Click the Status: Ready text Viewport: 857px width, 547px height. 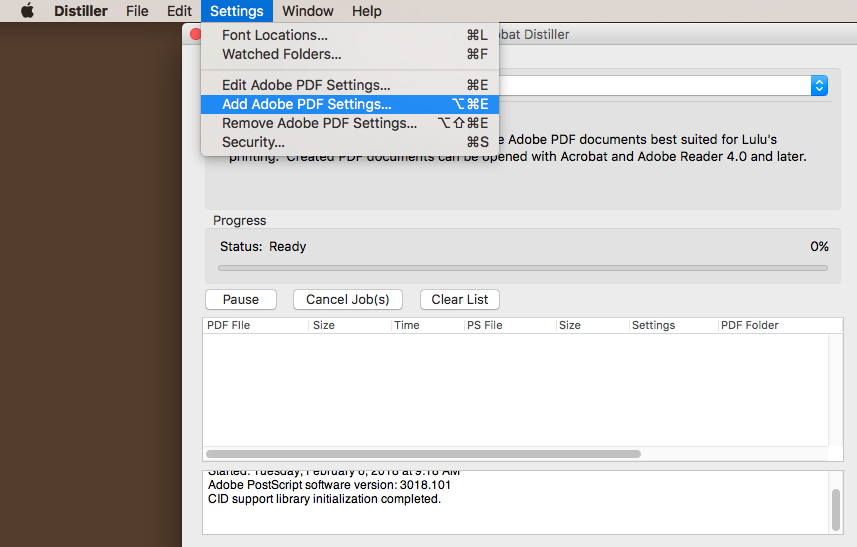click(263, 246)
